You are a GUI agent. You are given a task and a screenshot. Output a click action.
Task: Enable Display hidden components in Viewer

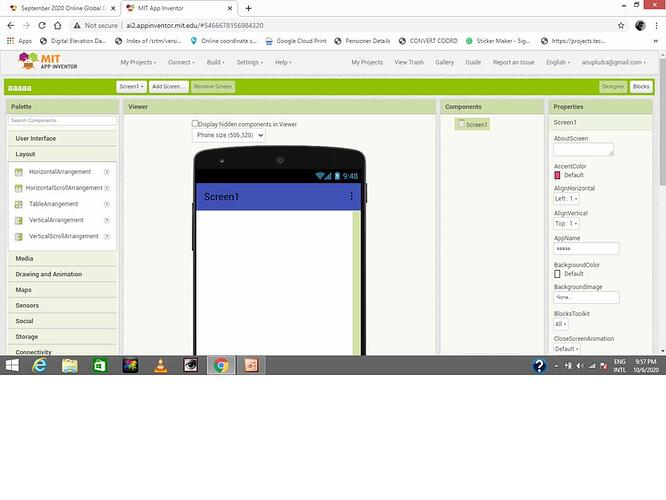coord(195,124)
